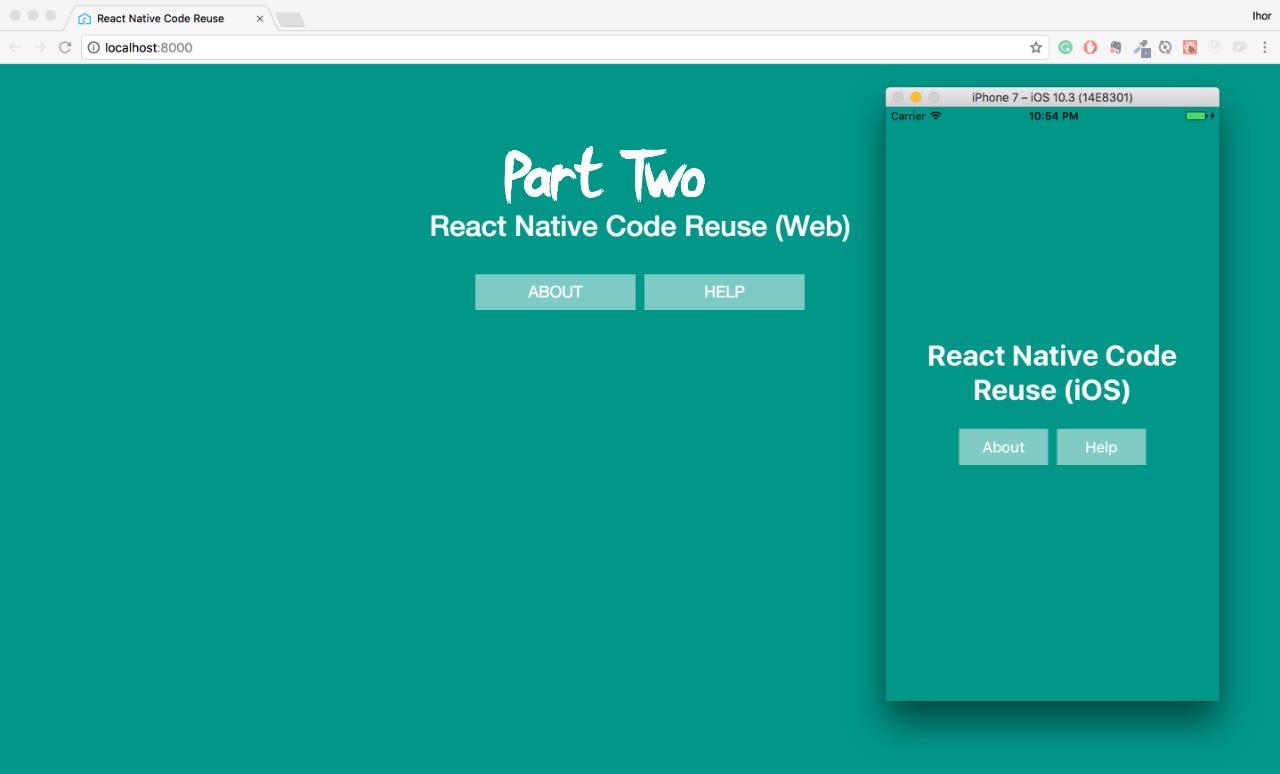Screen dimensions: 1280x774
Task: Click the red stop-hand blocker extension
Action: tap(1090, 47)
